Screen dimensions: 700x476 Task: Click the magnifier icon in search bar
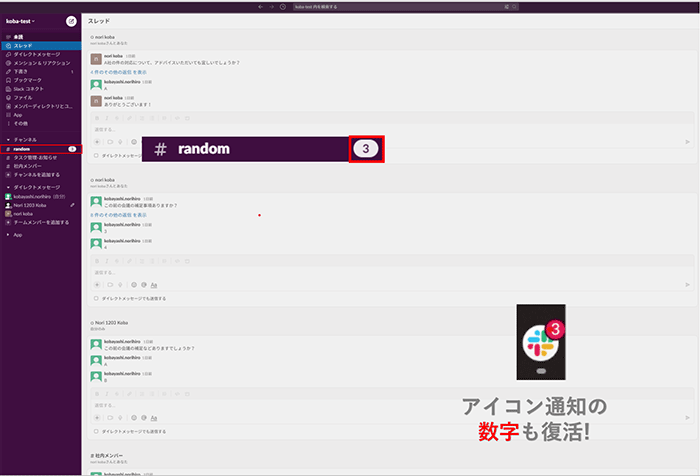pos(514,7)
